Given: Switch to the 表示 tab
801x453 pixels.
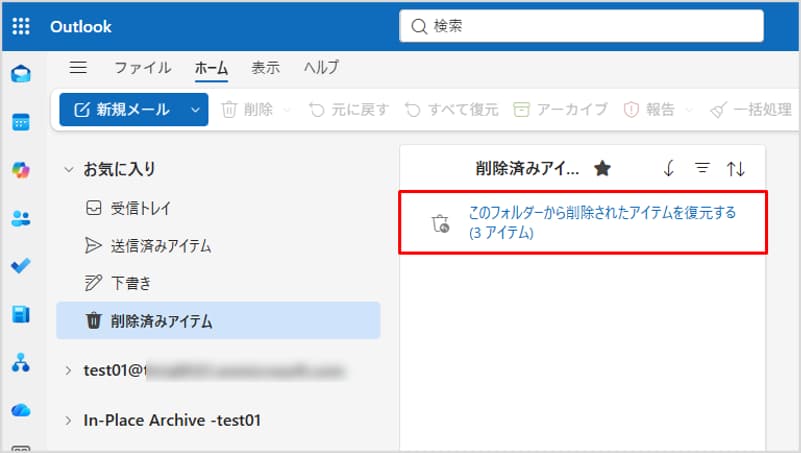Looking at the screenshot, I should [265, 68].
